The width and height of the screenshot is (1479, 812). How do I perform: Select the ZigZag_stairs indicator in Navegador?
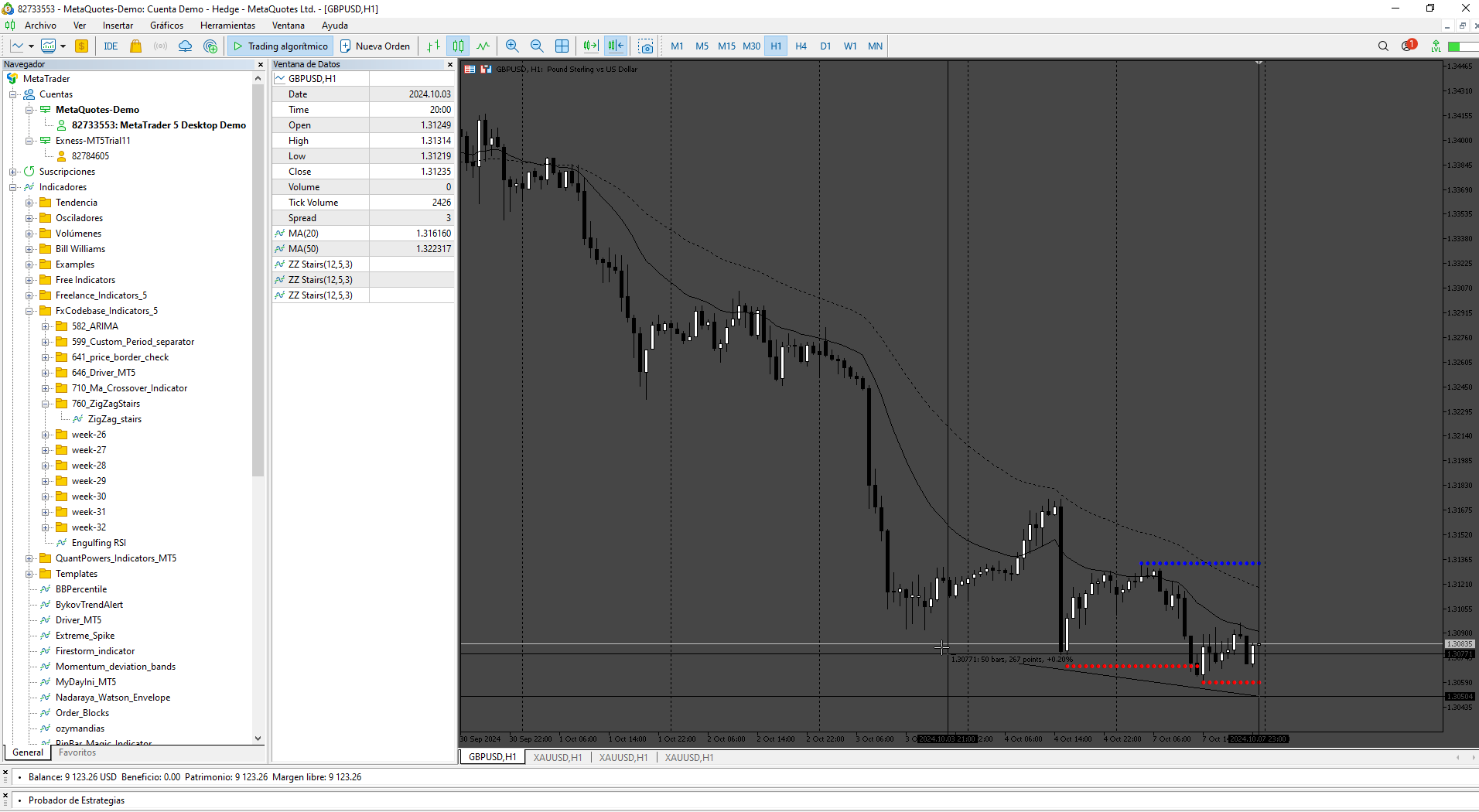tap(114, 419)
